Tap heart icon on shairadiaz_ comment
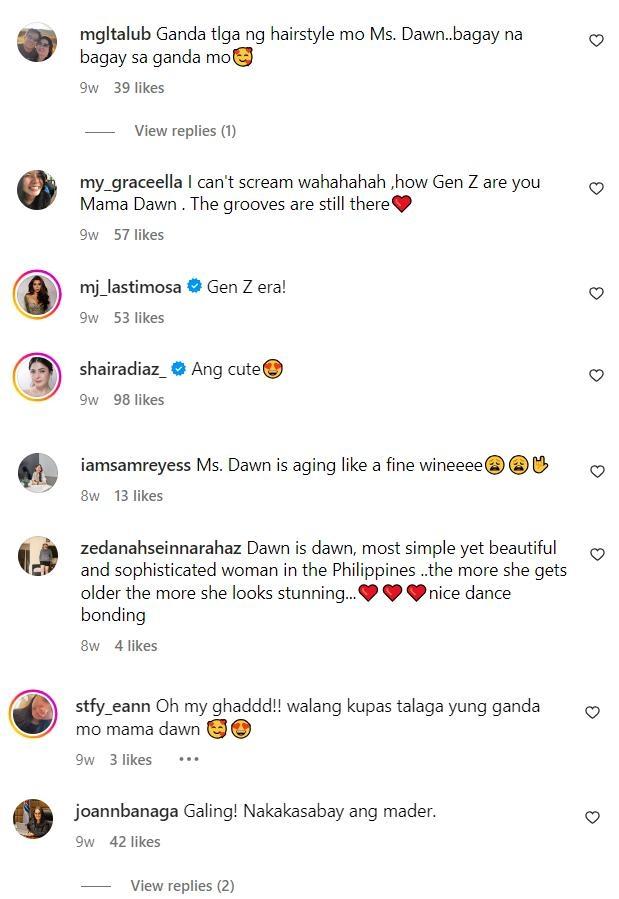 click(x=596, y=375)
